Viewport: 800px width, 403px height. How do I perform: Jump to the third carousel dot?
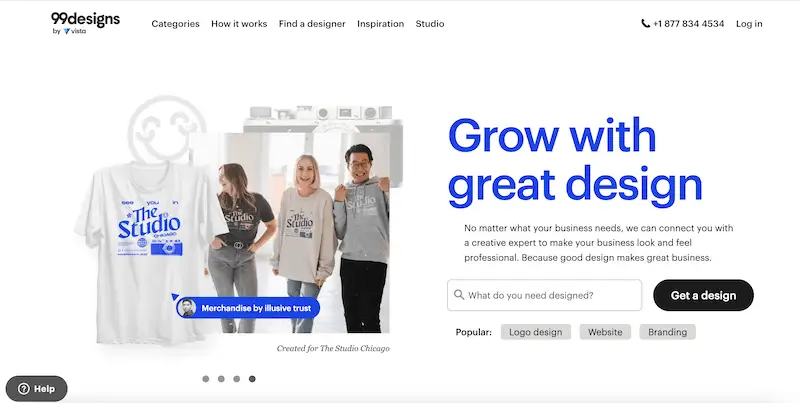point(237,379)
